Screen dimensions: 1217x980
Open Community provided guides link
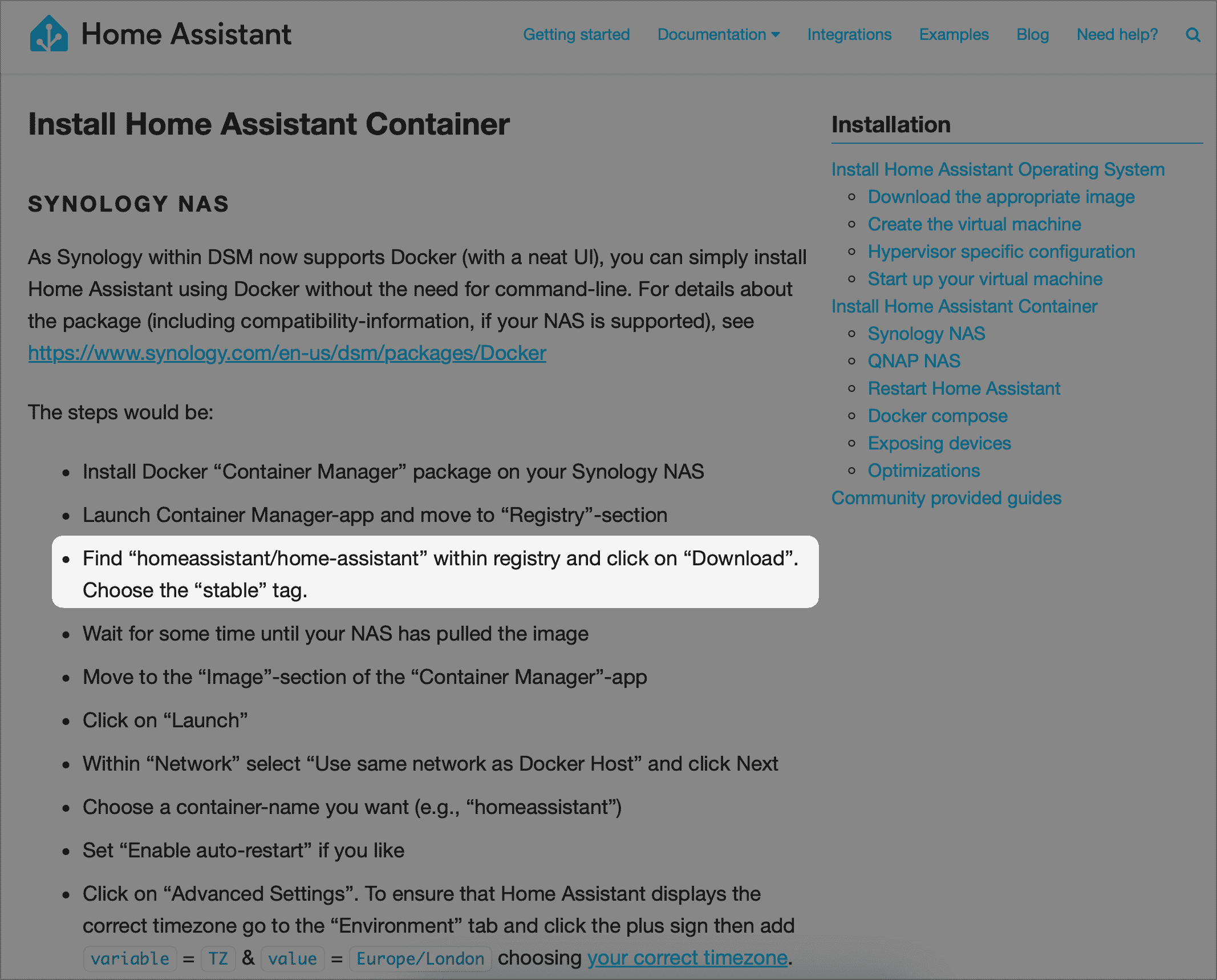[946, 498]
